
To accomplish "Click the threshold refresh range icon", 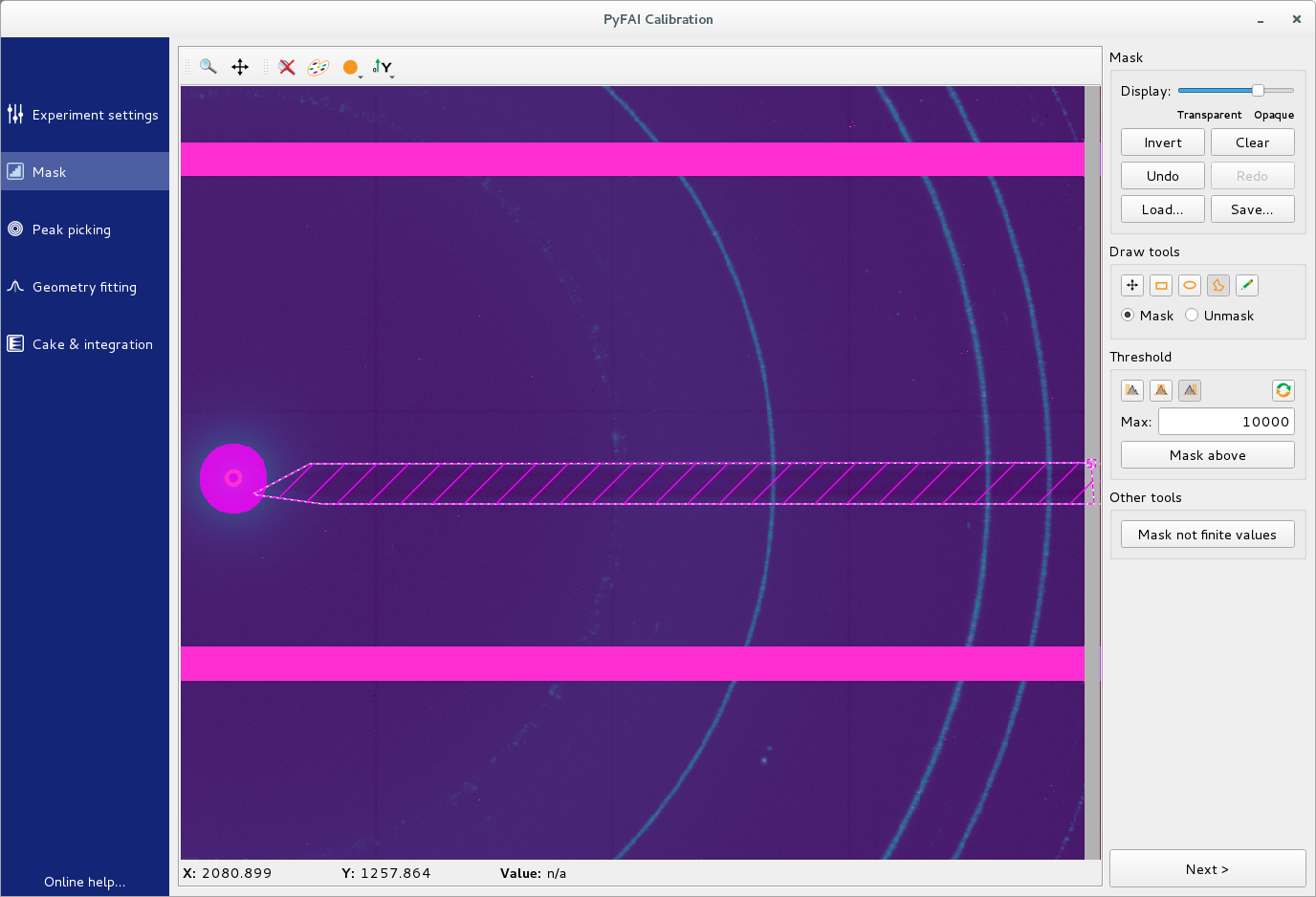I will (x=1283, y=390).
